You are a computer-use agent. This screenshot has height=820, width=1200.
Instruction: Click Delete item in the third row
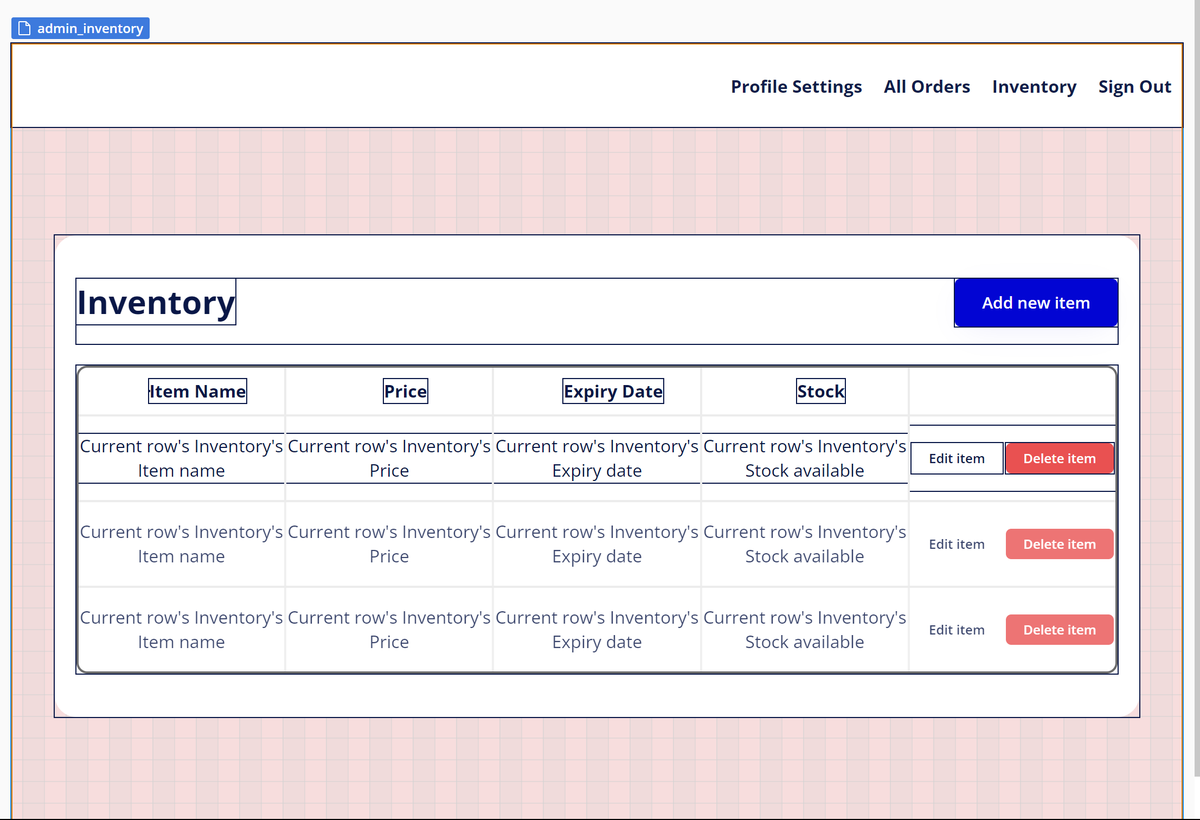click(x=1060, y=630)
